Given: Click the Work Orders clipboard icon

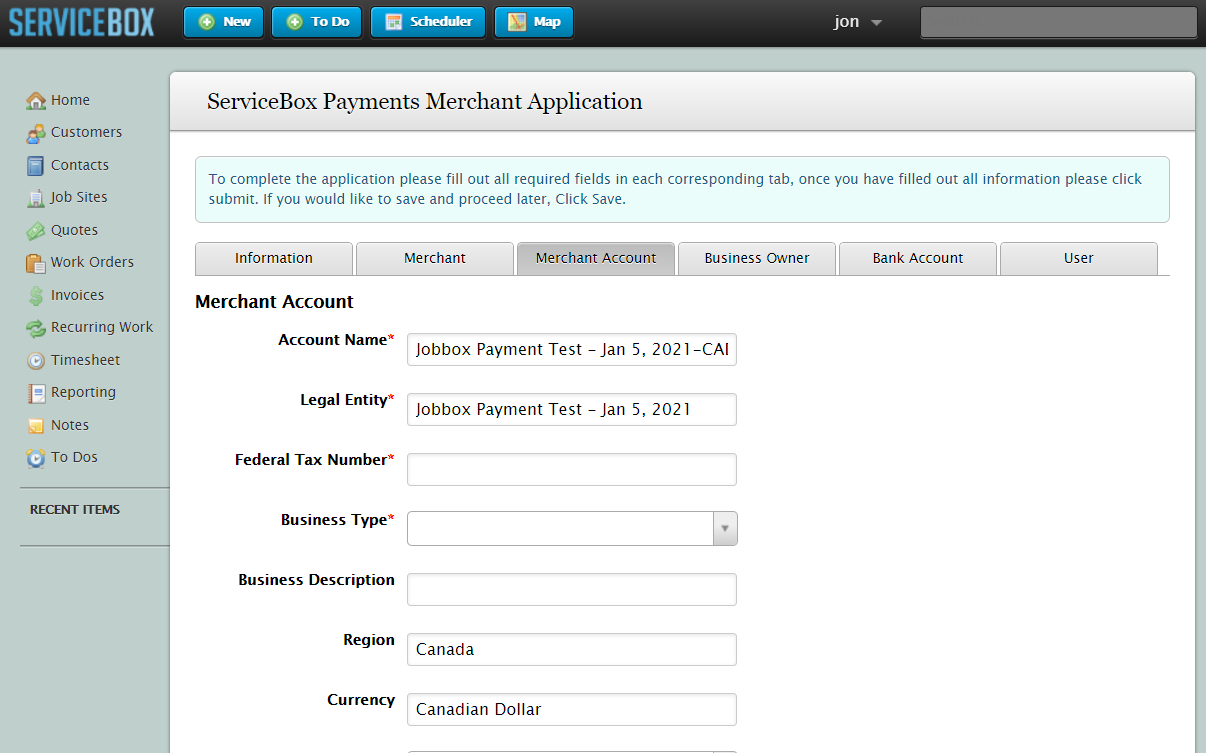Looking at the screenshot, I should point(36,263).
